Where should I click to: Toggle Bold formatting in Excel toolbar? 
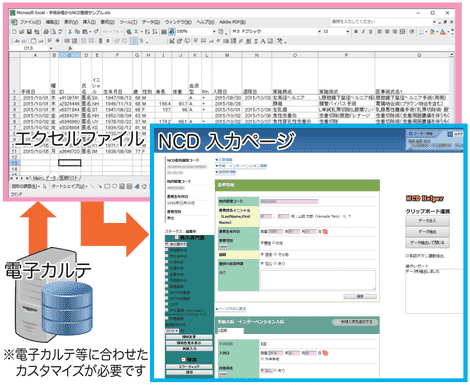click(356, 32)
